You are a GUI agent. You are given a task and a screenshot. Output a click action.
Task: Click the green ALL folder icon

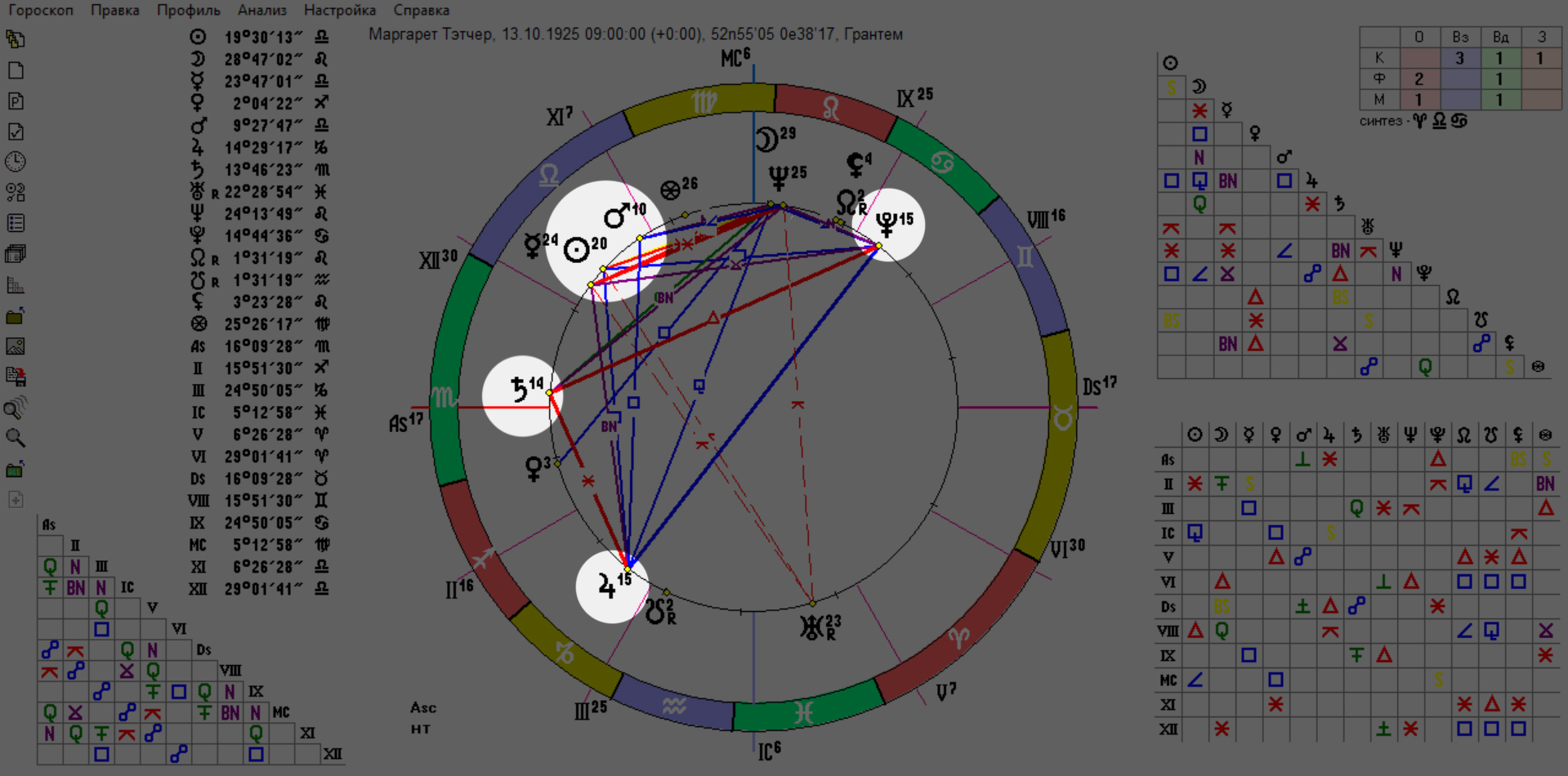point(16,469)
